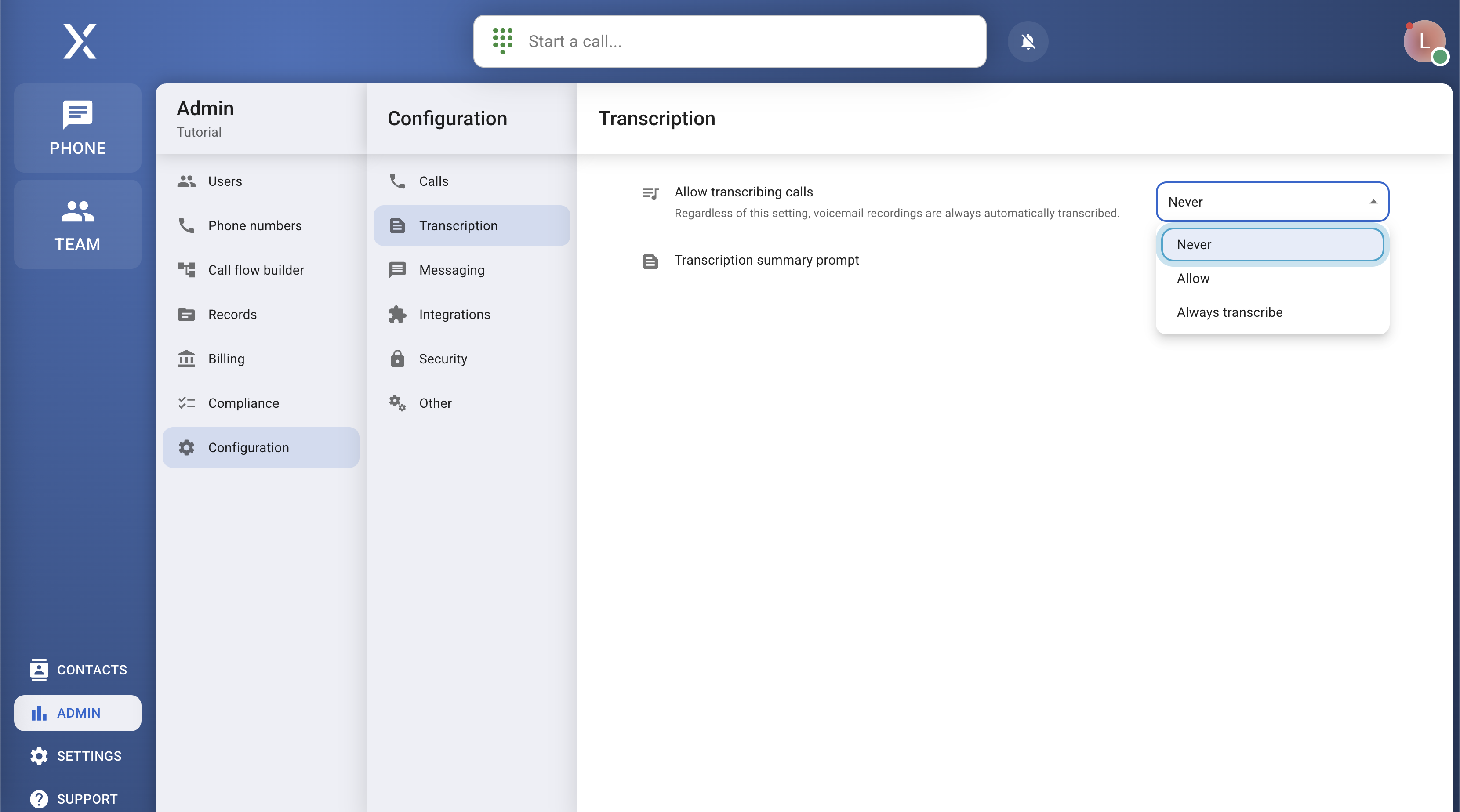The width and height of the screenshot is (1460, 812).
Task: Click the X logo icon
Action: pos(80,41)
